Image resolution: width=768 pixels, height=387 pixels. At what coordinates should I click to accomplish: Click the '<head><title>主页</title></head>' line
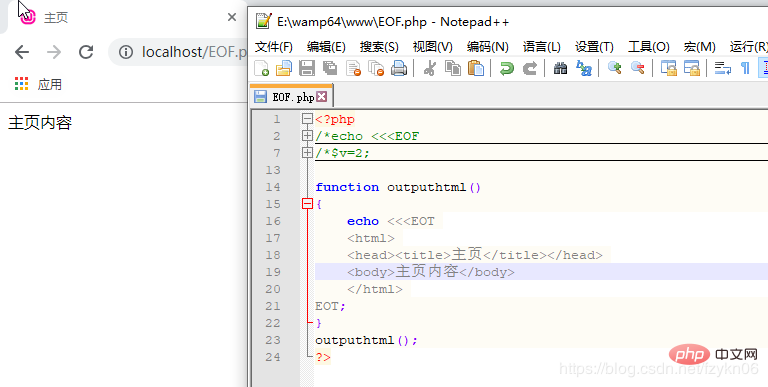(x=475, y=255)
